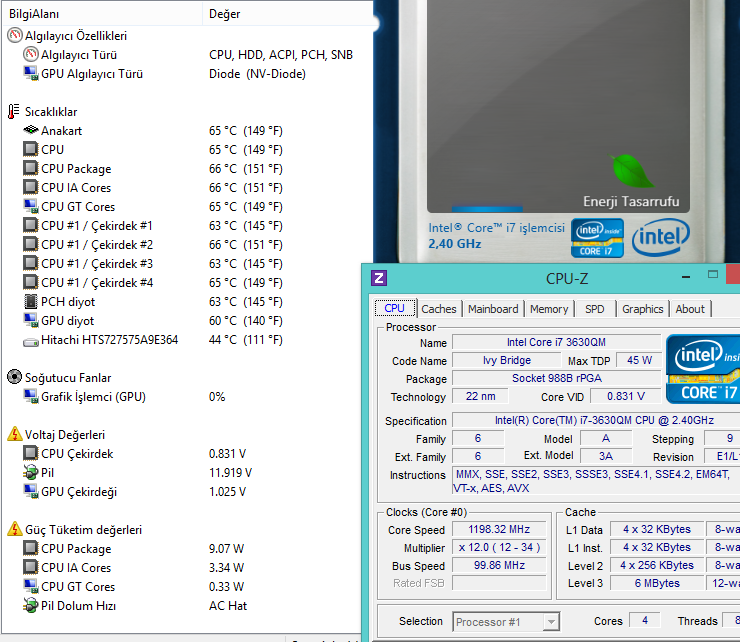Click the CPU-Z purple Z logo icon
The height and width of the screenshot is (642, 740).
(x=379, y=278)
